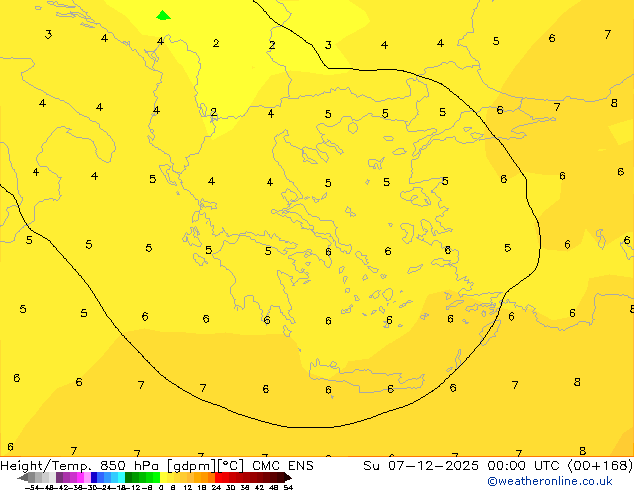Pick the cyan segment of the temperature legend
Screen dimensions: 634x490
point(117,478)
